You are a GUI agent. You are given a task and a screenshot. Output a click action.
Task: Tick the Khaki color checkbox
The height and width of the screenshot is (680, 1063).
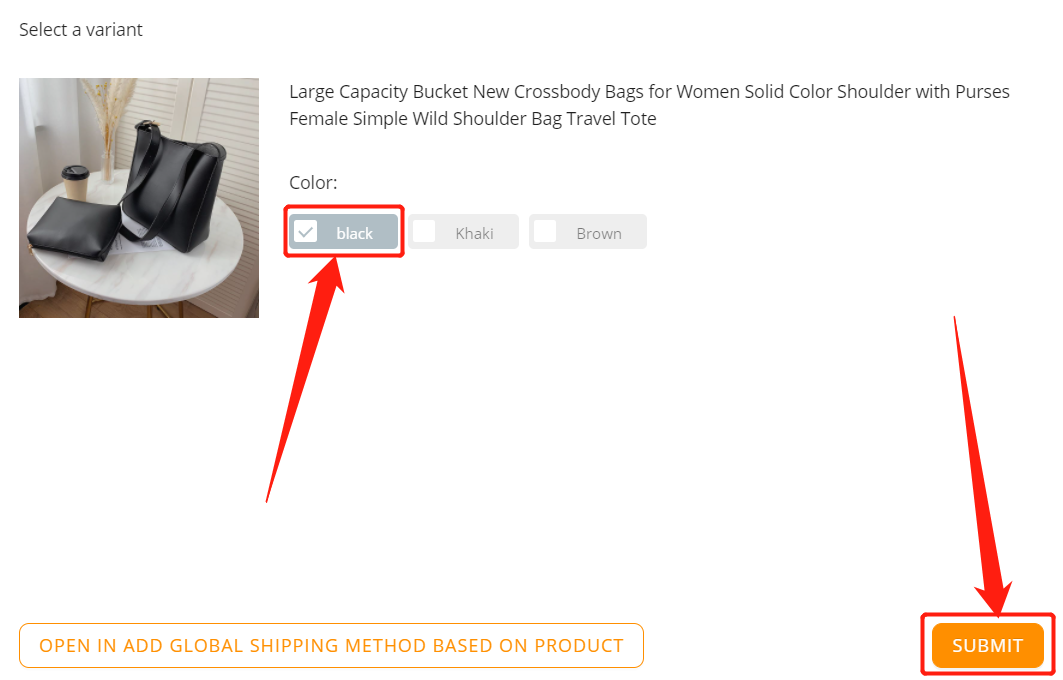(x=424, y=232)
